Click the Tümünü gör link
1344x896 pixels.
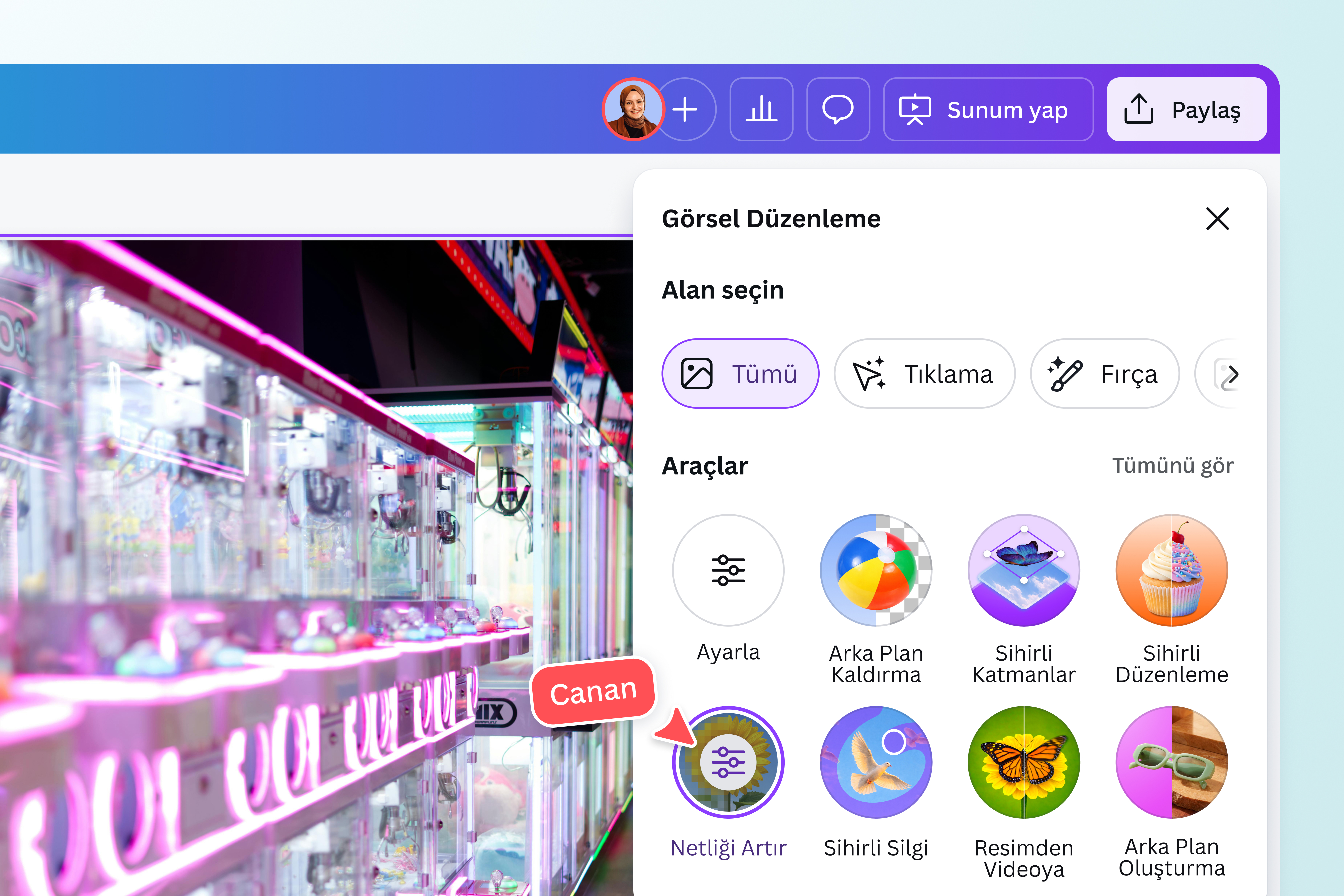(x=1173, y=466)
